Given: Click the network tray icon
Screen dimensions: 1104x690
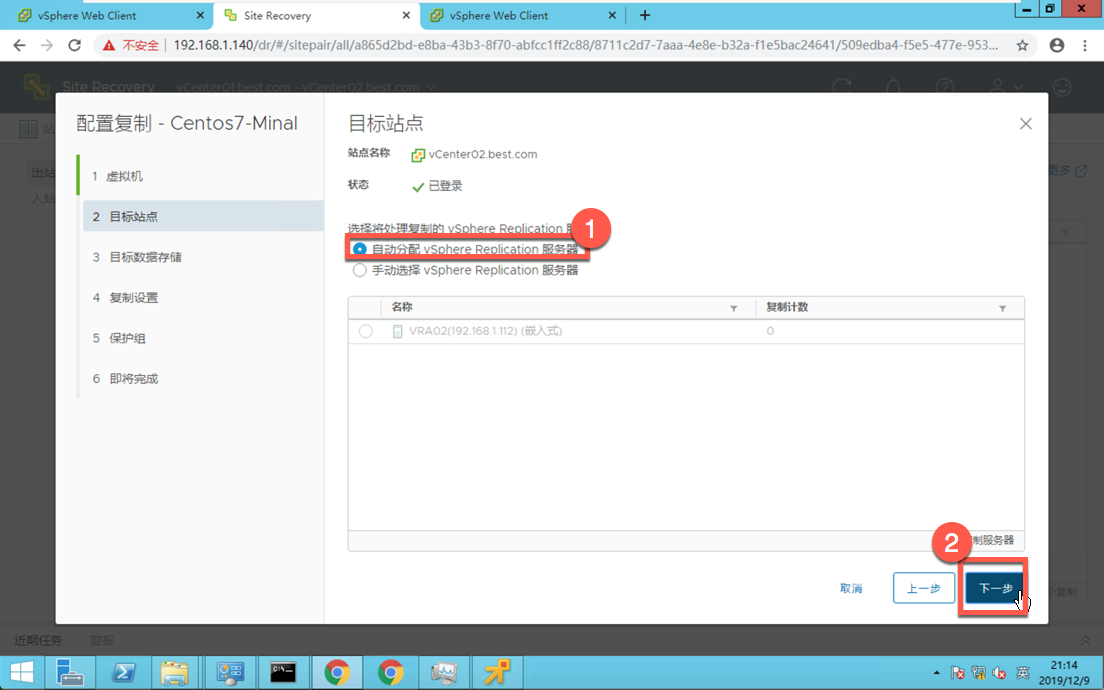Looking at the screenshot, I should [x=979, y=673].
